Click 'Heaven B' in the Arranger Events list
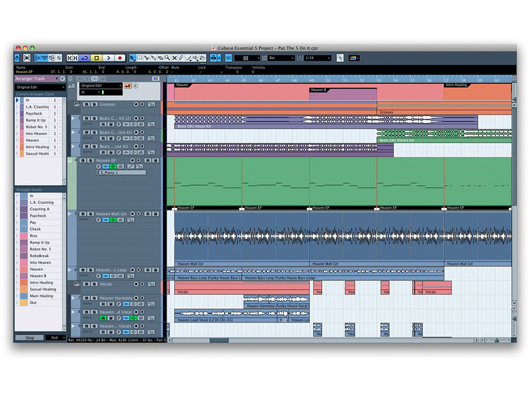 pos(37,276)
